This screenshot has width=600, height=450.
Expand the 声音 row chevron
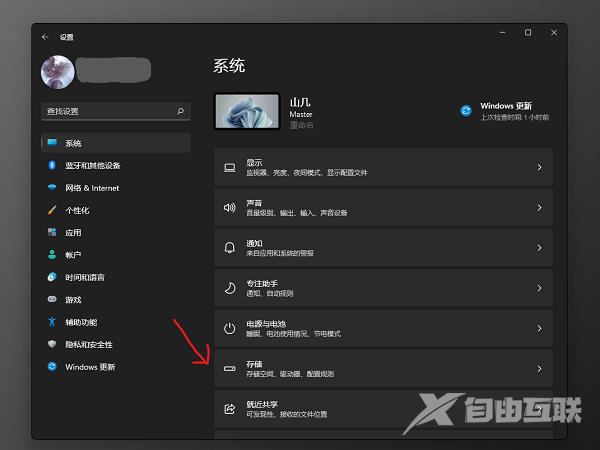pyautogui.click(x=539, y=207)
